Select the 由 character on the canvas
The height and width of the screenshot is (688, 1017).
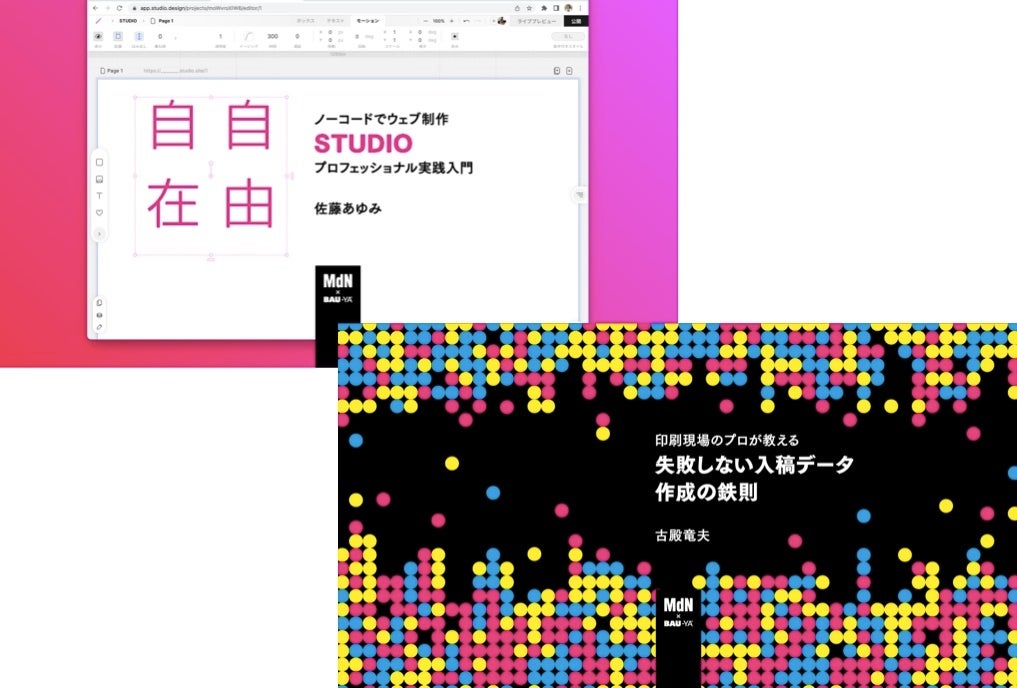coord(248,204)
